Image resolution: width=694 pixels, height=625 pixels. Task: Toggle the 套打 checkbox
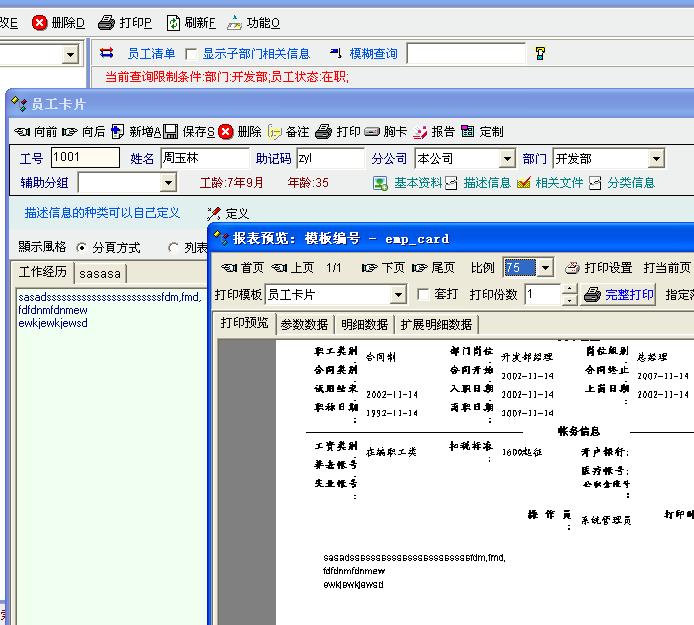coord(423,294)
